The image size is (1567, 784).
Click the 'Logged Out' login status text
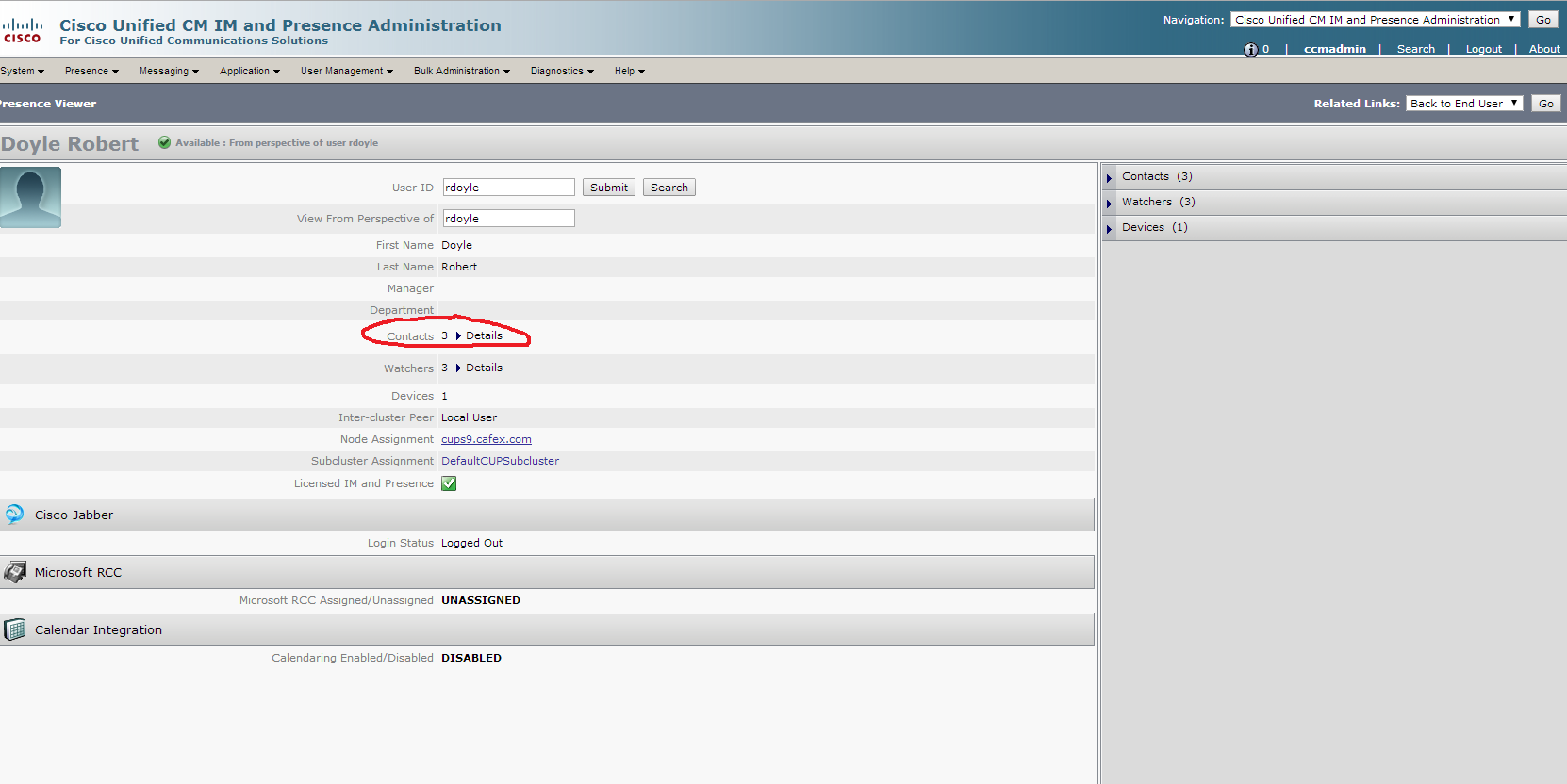tap(471, 543)
